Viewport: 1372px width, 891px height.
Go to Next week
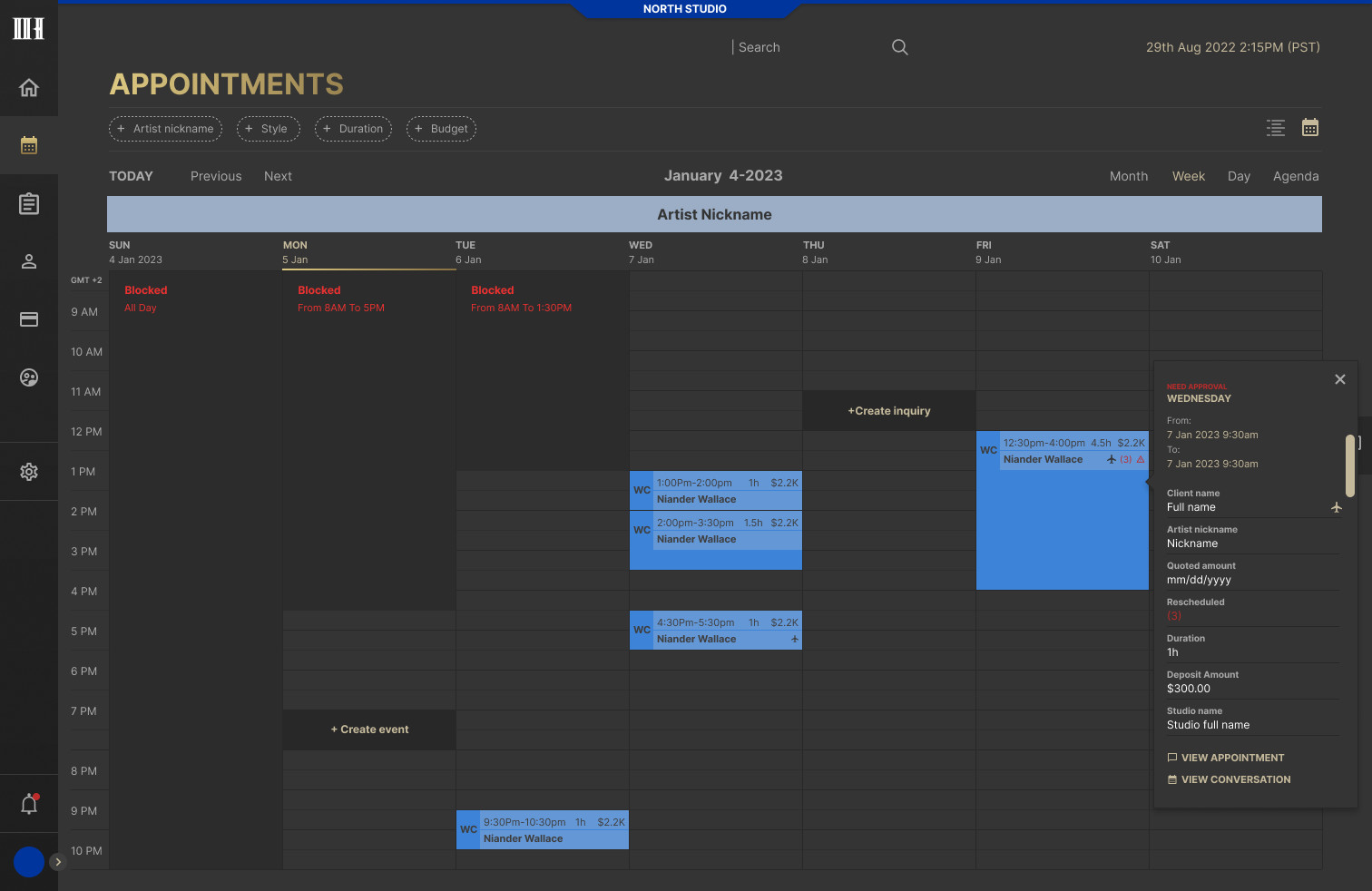tap(278, 176)
